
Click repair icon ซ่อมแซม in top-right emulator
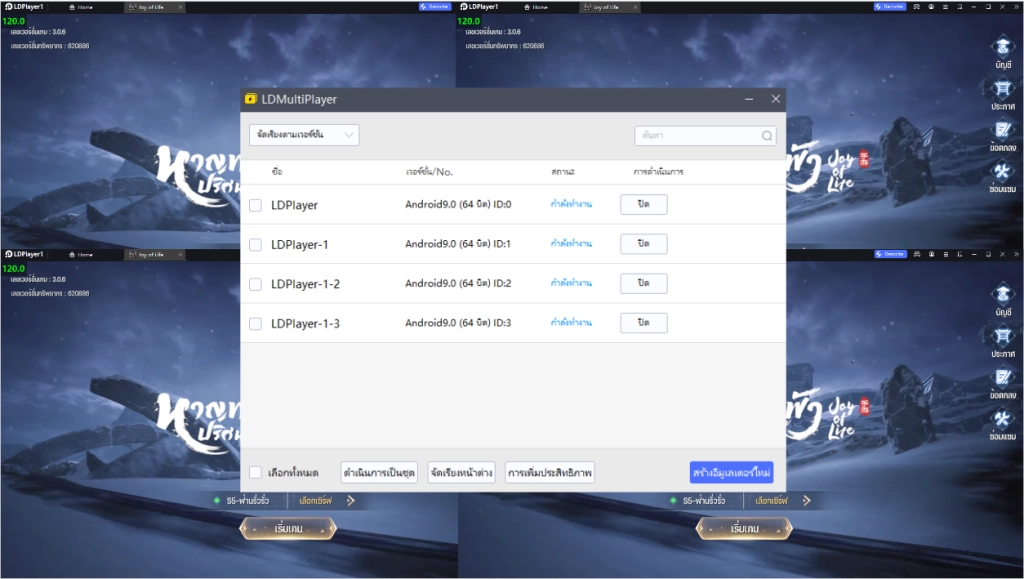(1002, 177)
